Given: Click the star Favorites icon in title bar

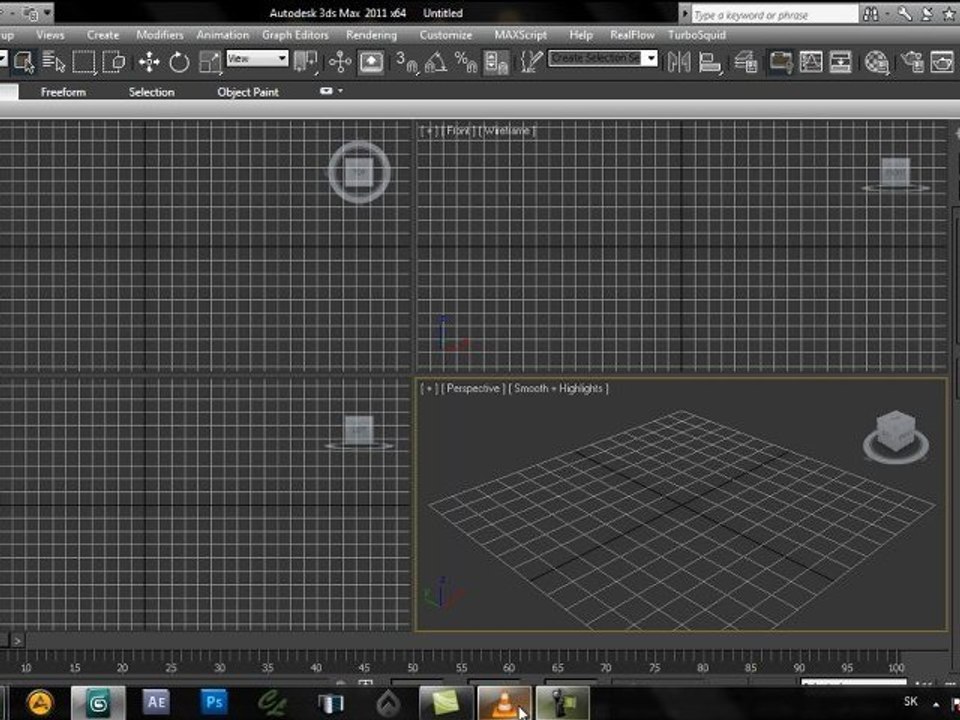Looking at the screenshot, I should click(x=949, y=14).
